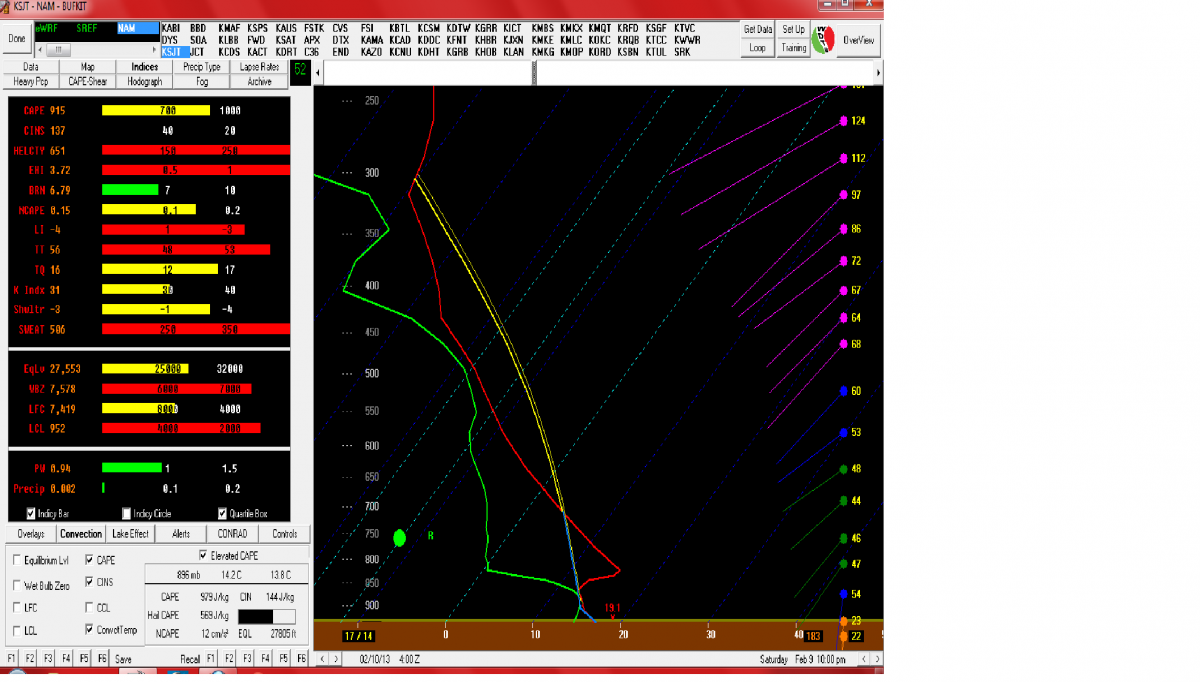Select the WRF model
Viewport: 1200px width, 682px height.
46,29
